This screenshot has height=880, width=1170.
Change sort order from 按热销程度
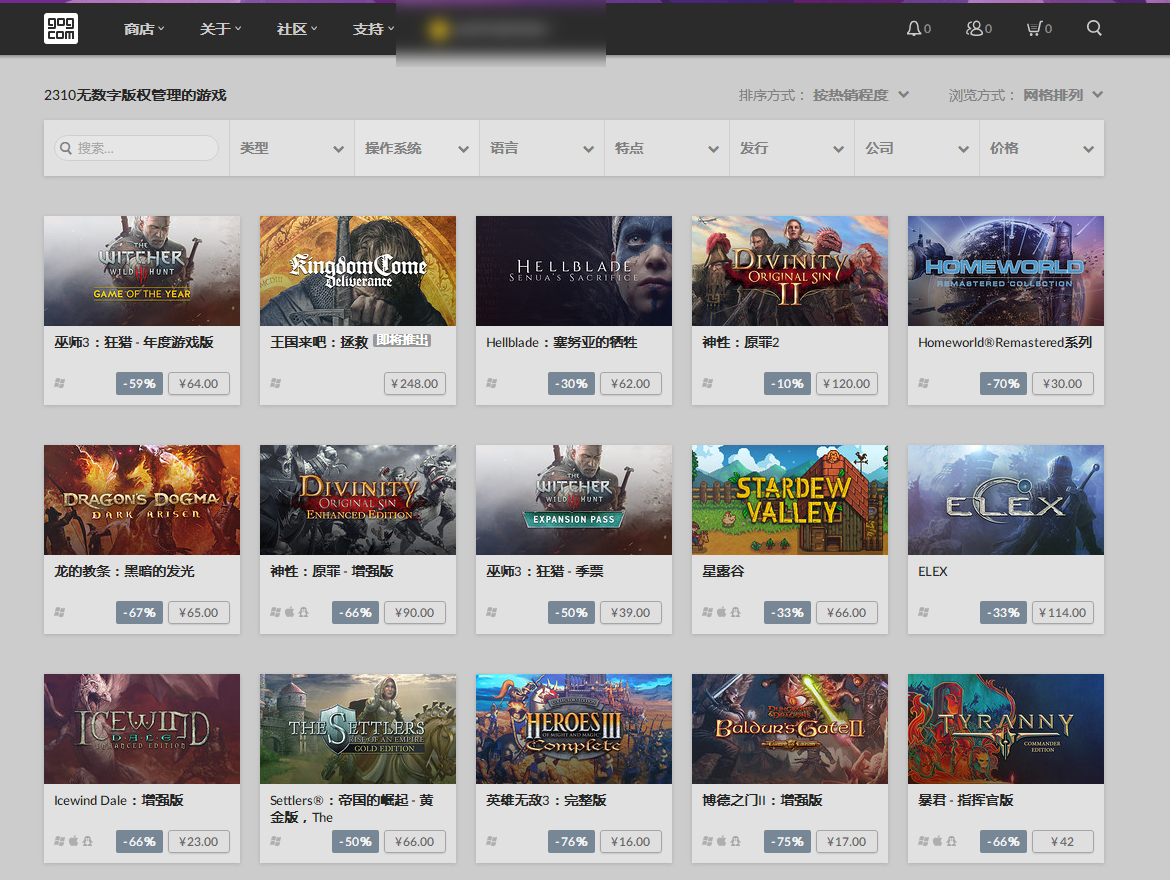point(860,95)
